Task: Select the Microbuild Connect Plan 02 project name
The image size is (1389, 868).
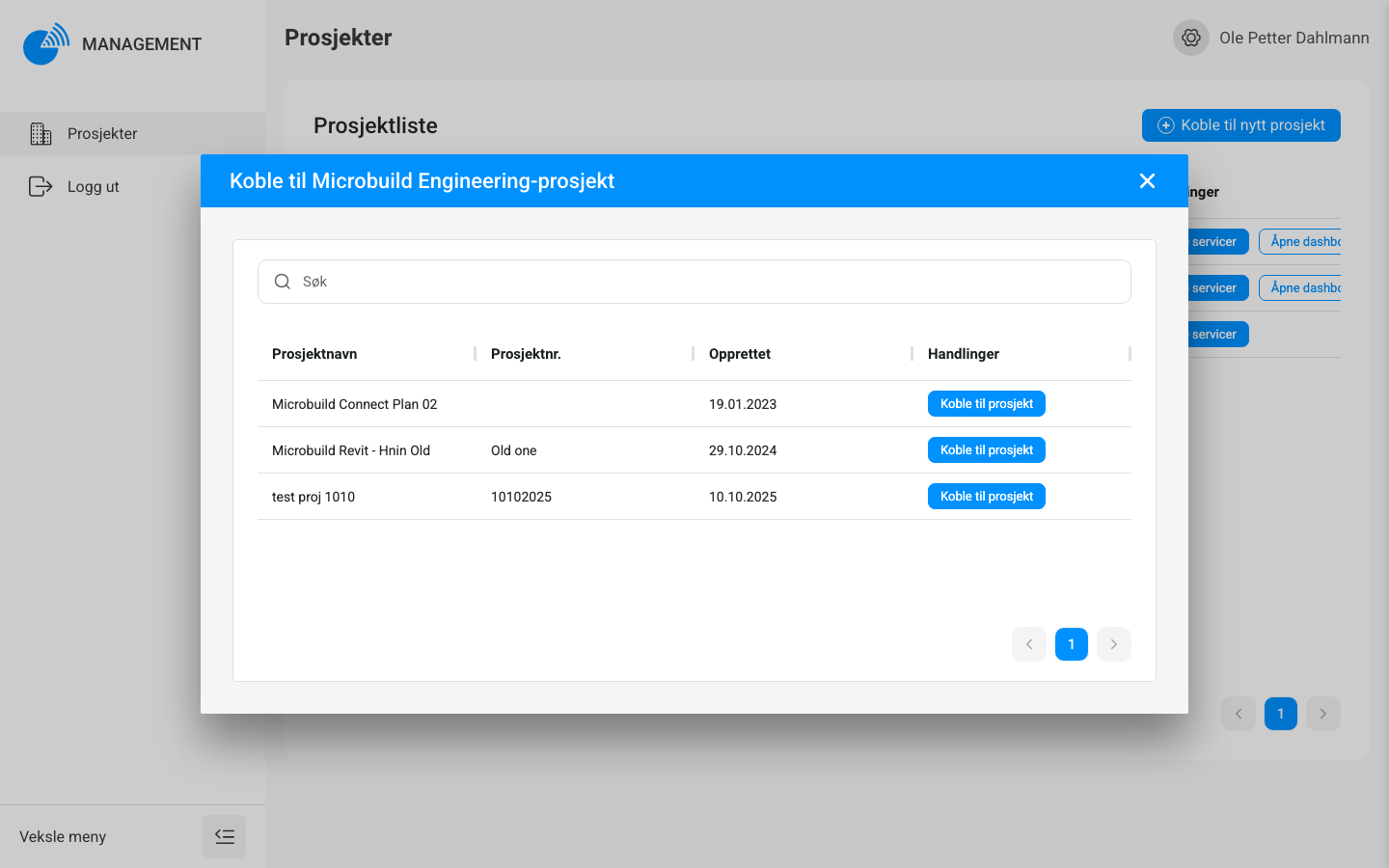Action: coord(354,404)
